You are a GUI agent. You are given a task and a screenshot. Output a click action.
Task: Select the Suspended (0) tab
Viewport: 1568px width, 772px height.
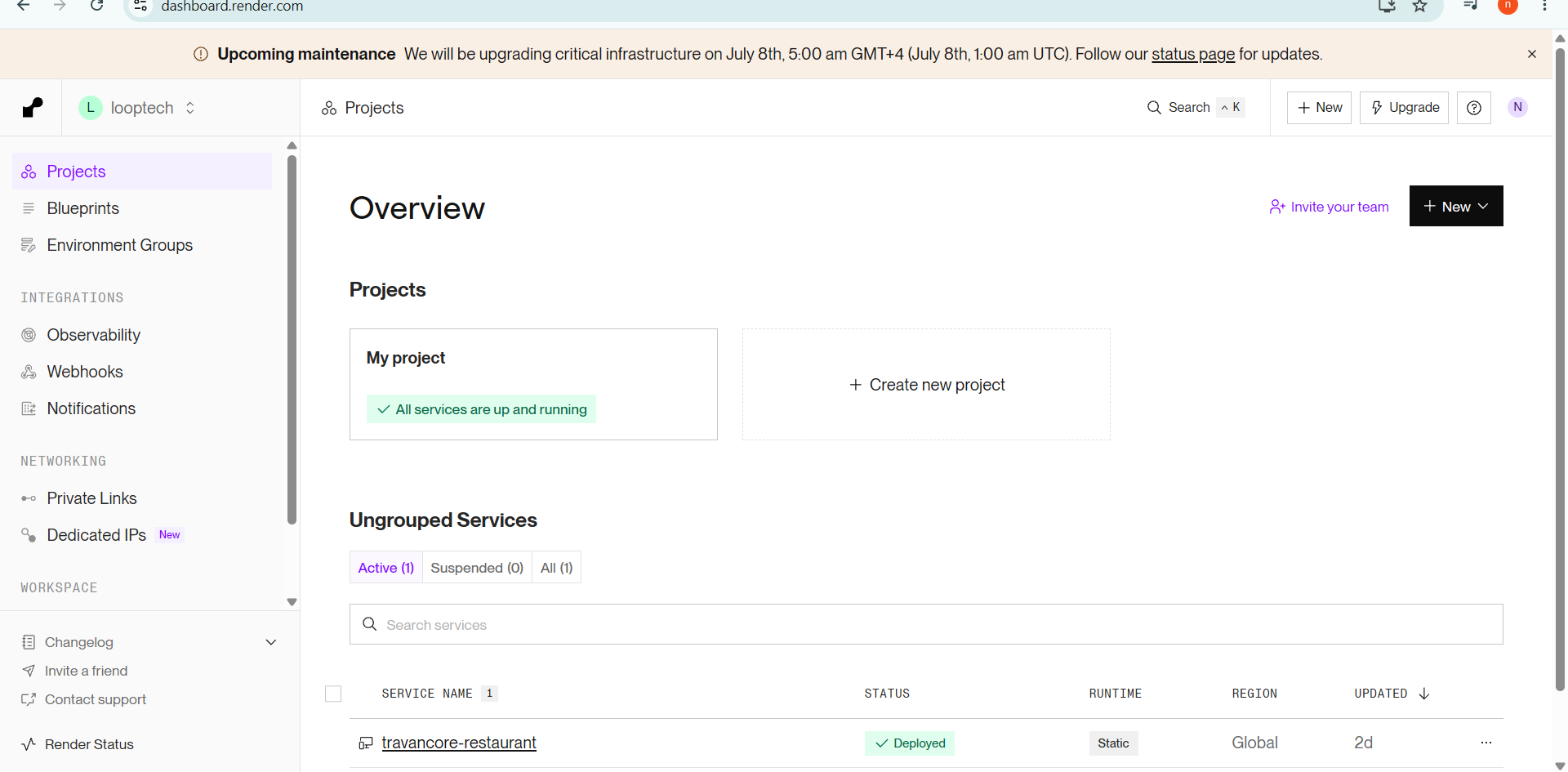point(477,567)
